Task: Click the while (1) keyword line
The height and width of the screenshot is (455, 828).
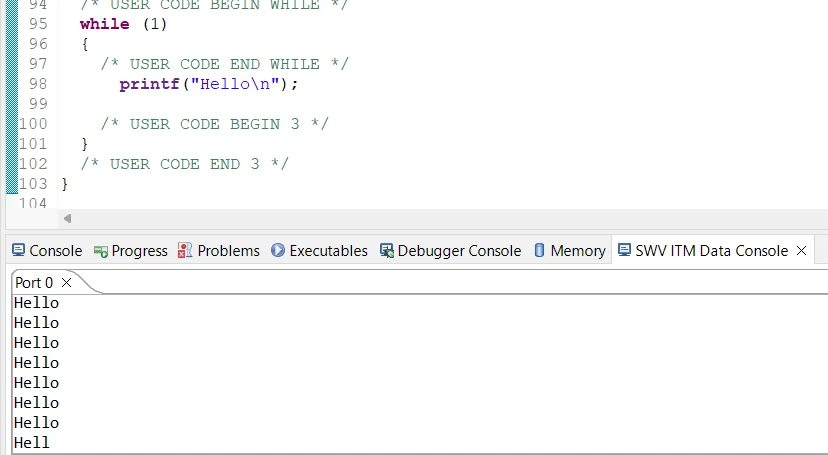Action: [124, 24]
